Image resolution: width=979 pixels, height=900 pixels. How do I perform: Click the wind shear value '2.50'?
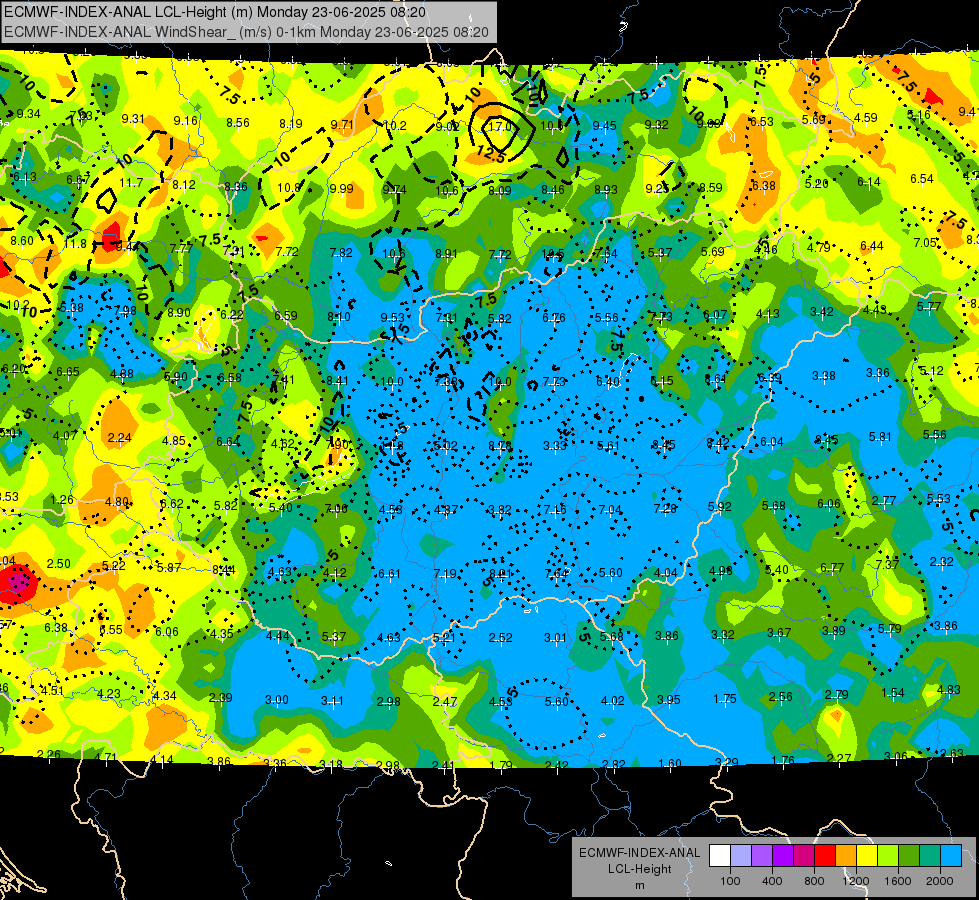pyautogui.click(x=59, y=563)
